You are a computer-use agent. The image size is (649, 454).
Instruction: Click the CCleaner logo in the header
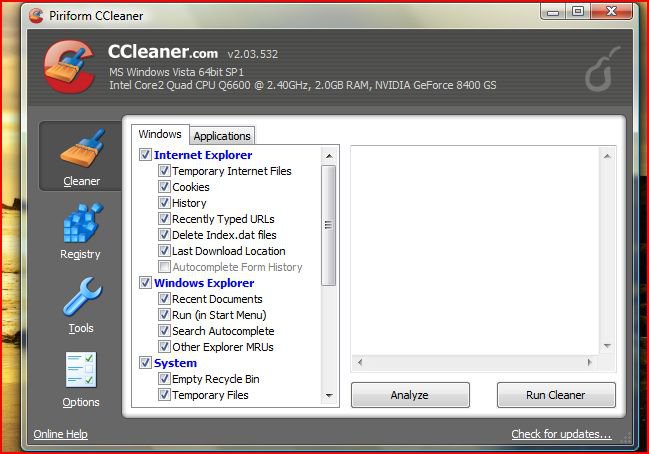point(70,66)
